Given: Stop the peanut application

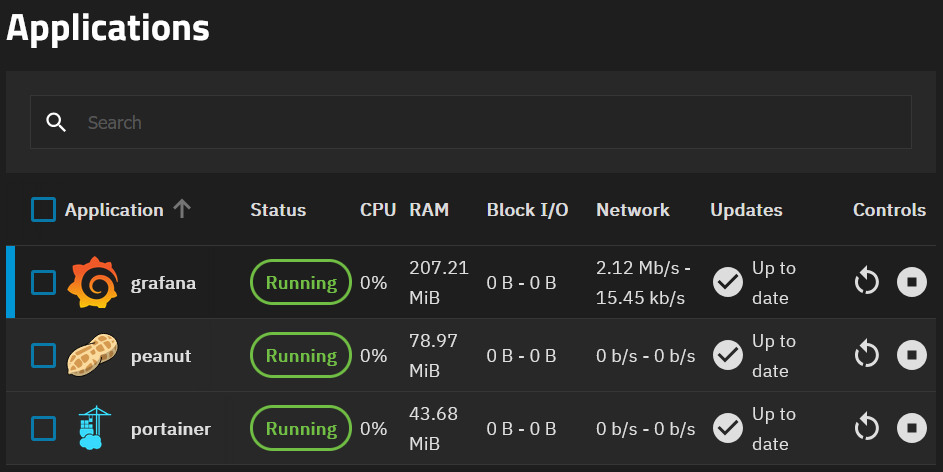Looking at the screenshot, I should [912, 355].
